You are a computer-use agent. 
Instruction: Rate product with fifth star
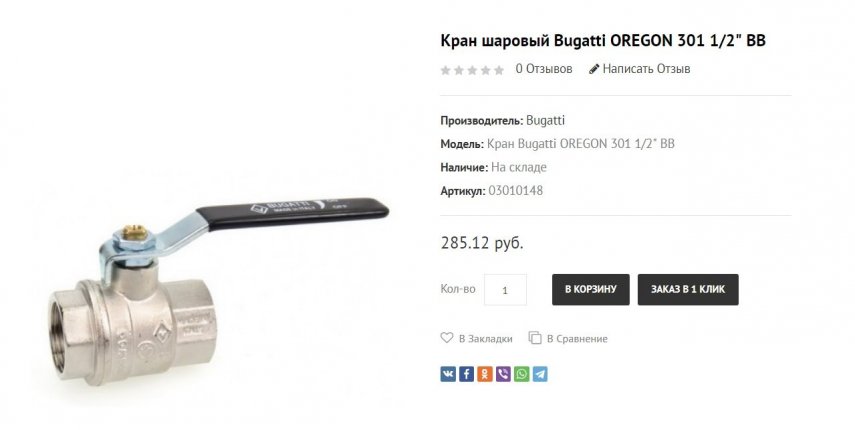pos(499,70)
